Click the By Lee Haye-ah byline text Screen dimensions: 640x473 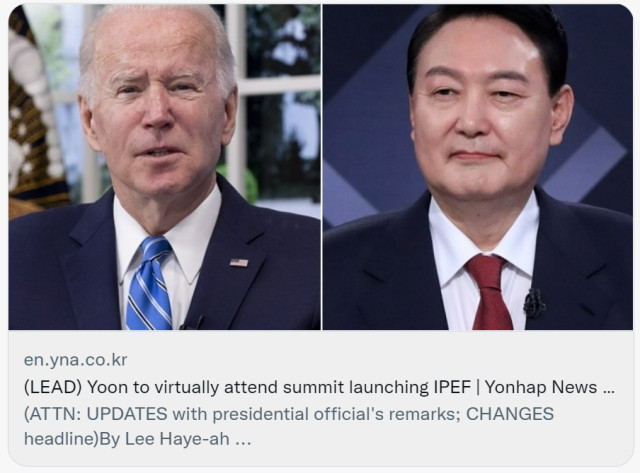pyautogui.click(x=164, y=439)
